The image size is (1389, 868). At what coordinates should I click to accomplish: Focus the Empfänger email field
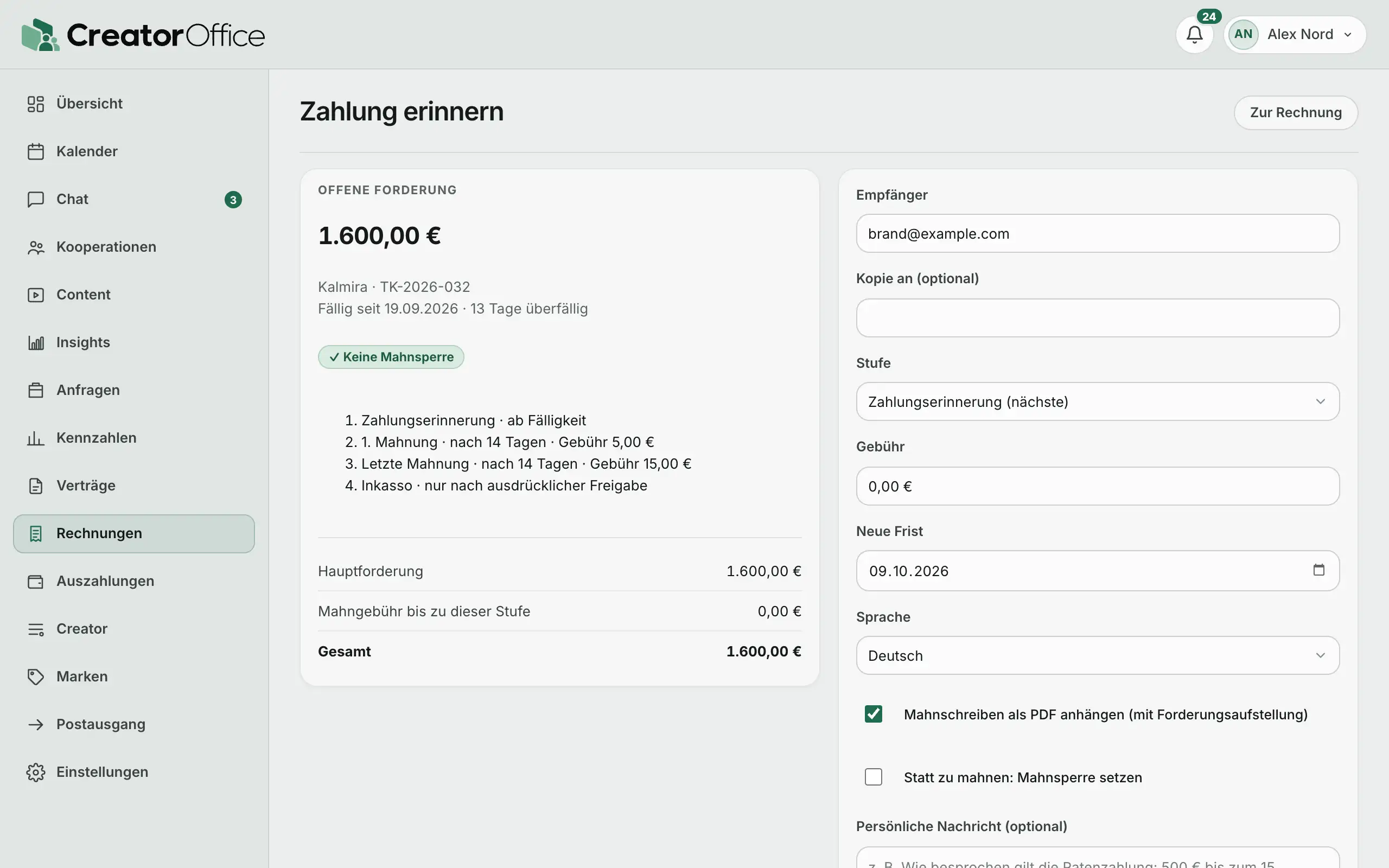(x=1098, y=234)
